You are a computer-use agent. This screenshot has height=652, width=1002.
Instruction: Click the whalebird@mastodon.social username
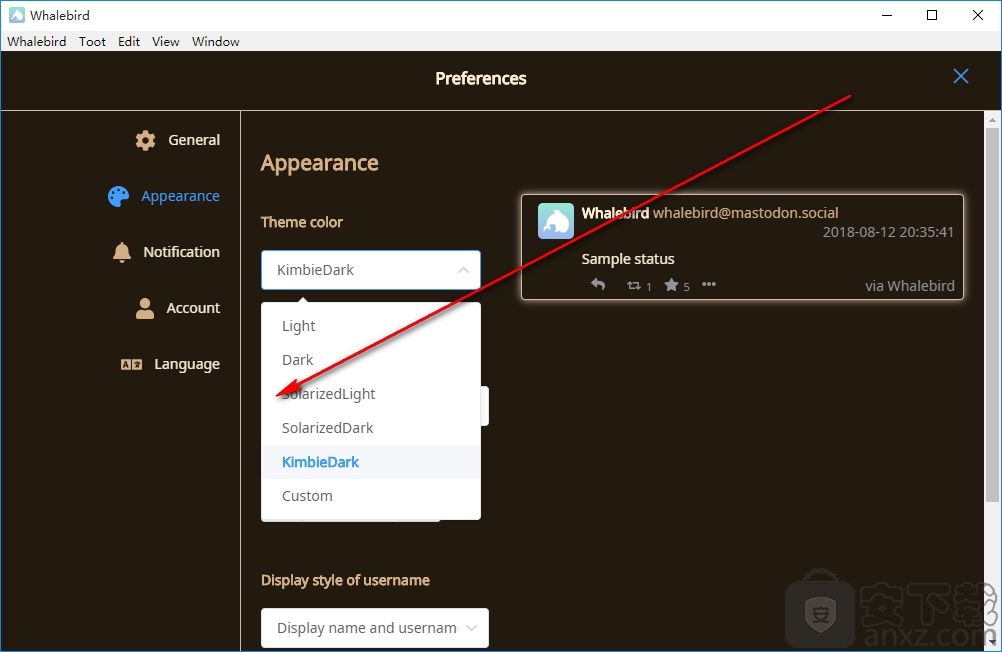click(745, 213)
